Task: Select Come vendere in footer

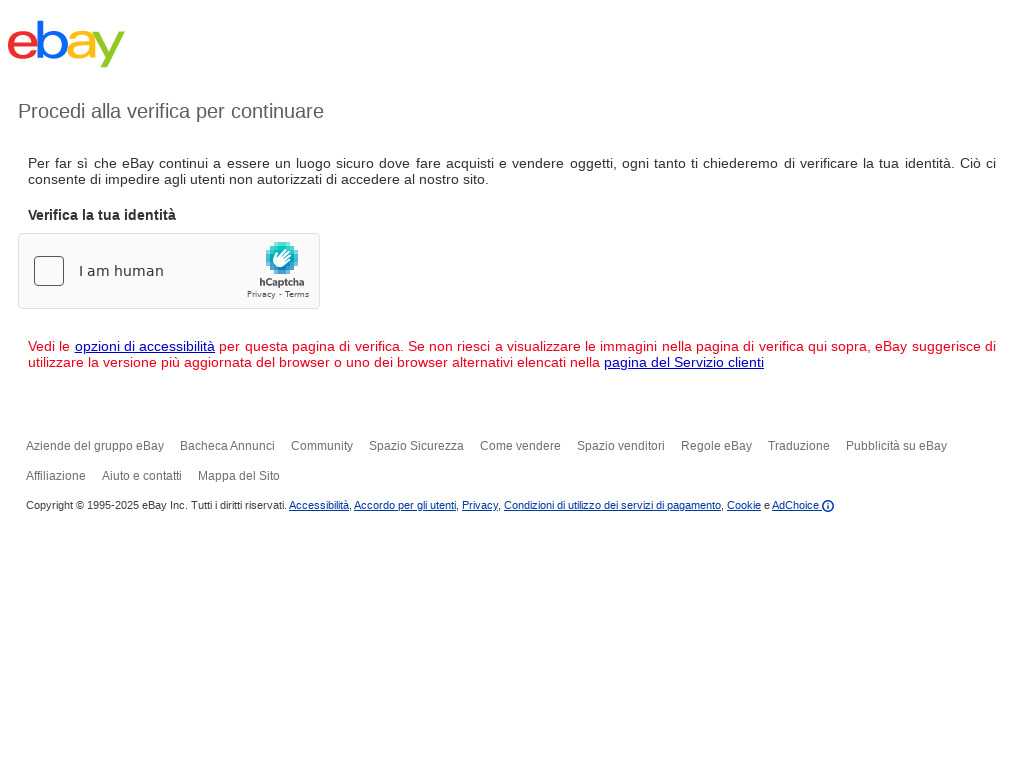Action: (520, 446)
